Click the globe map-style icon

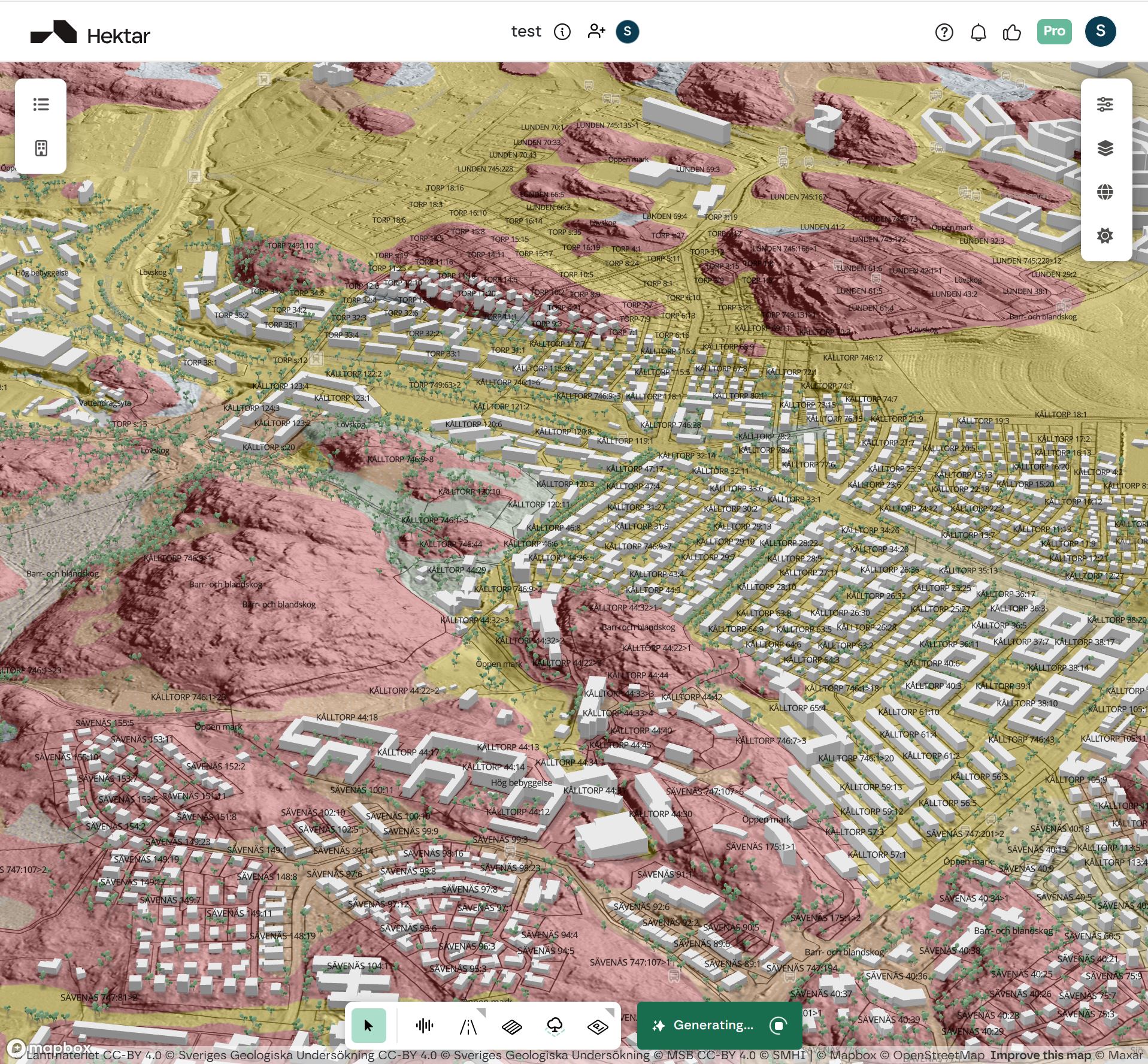tap(1105, 192)
